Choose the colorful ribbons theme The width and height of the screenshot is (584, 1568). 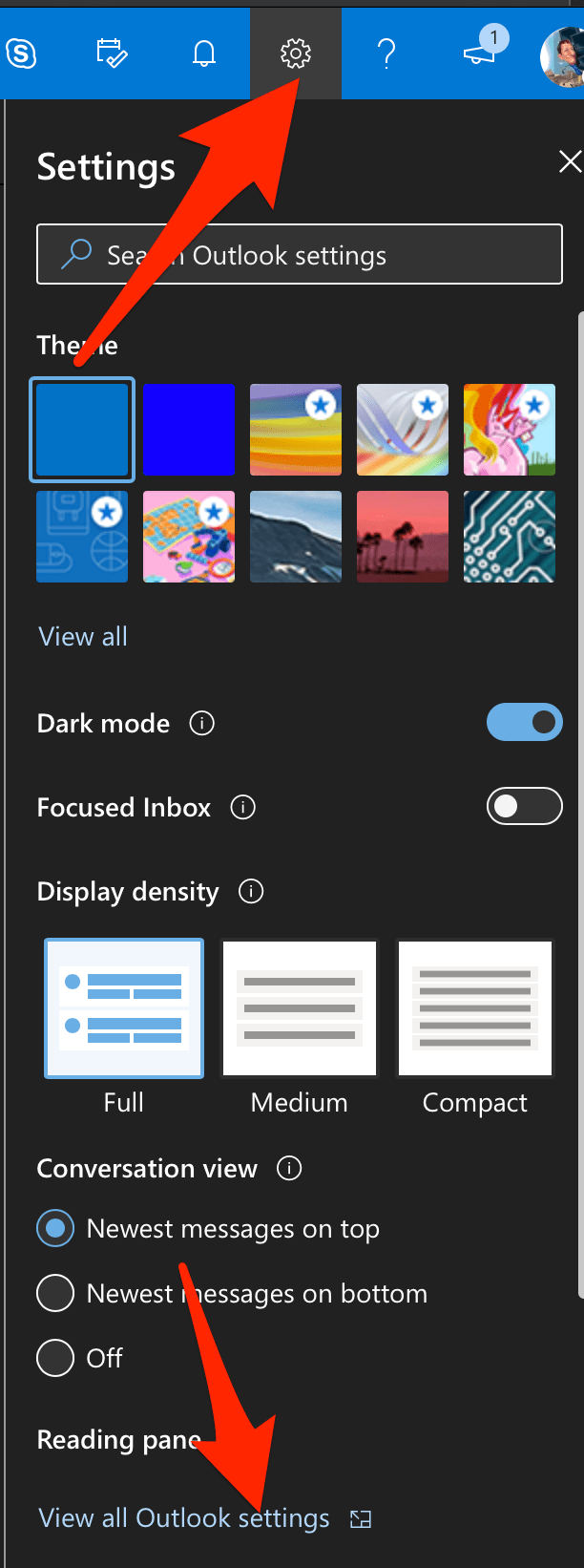click(x=403, y=430)
